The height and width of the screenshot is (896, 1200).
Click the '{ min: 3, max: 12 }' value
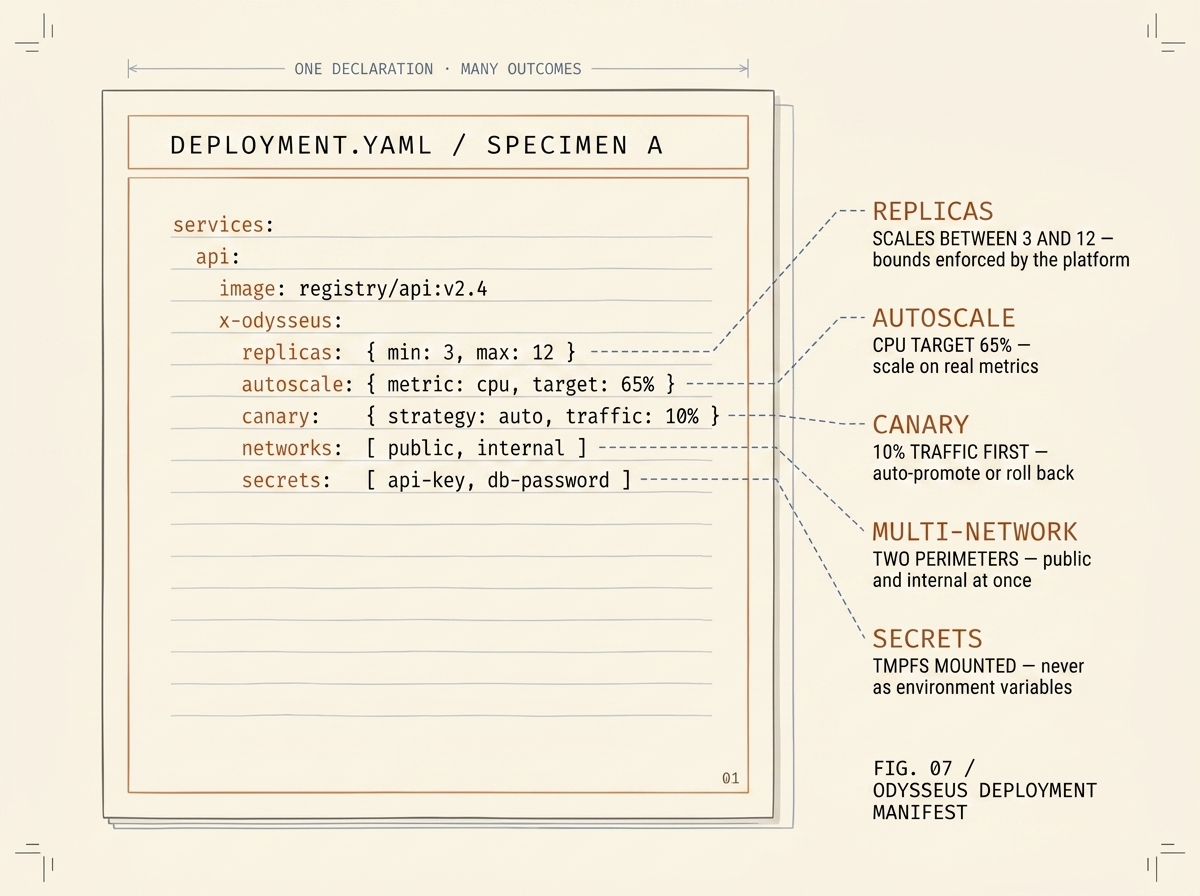coord(470,353)
